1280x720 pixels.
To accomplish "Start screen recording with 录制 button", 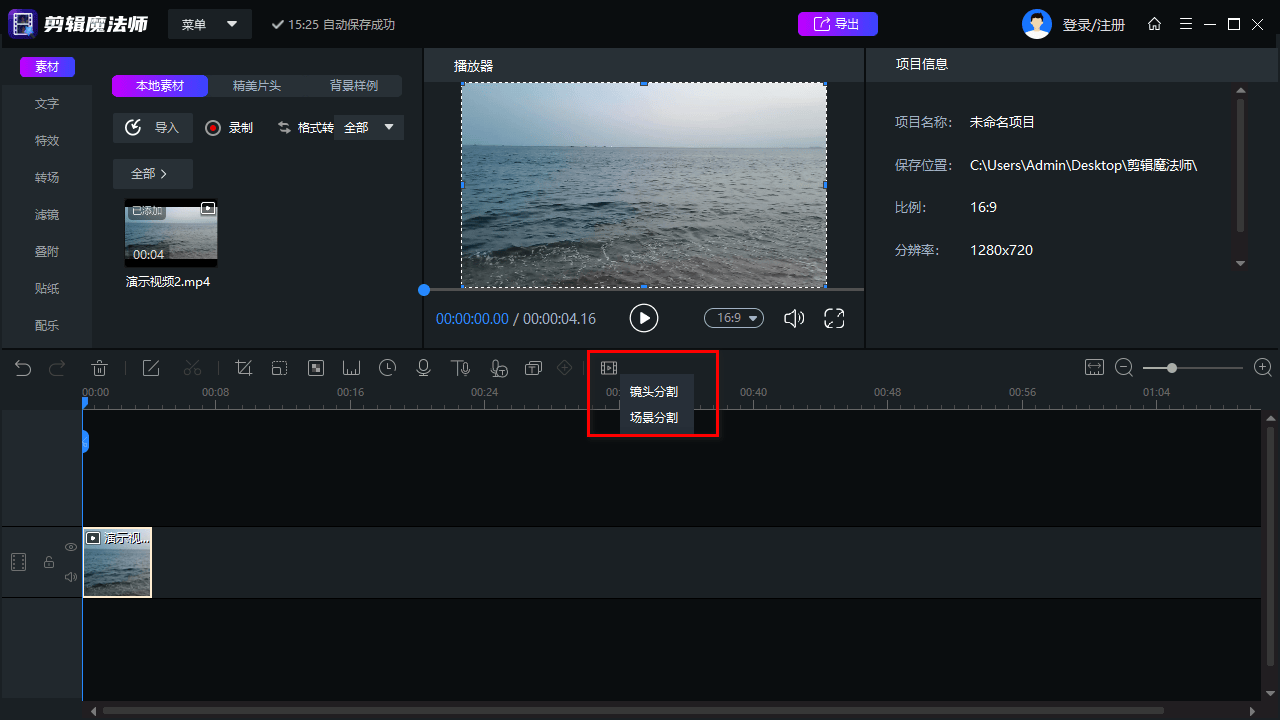I will pos(229,128).
